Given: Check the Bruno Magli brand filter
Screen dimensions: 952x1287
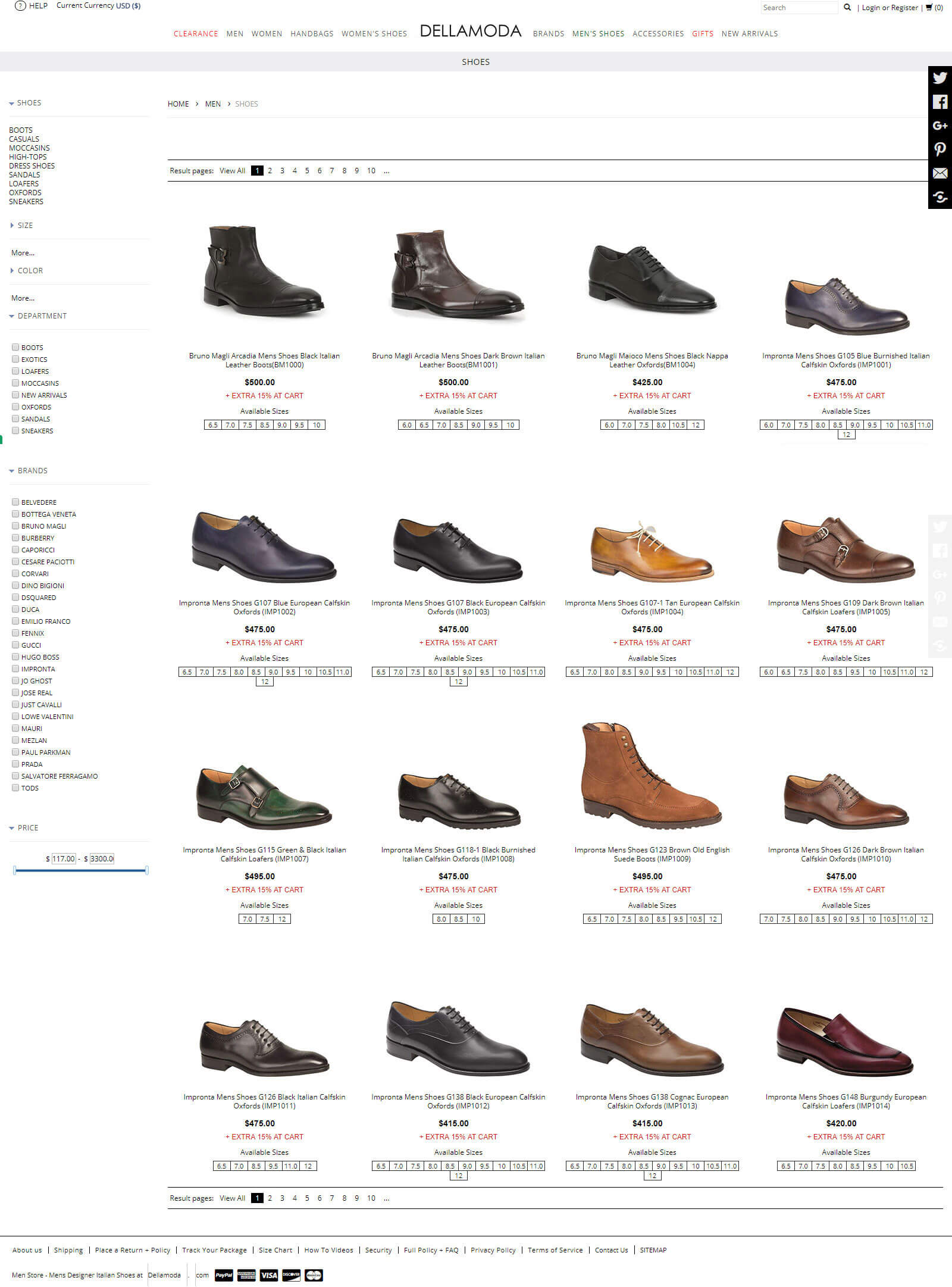Looking at the screenshot, I should [x=15, y=526].
